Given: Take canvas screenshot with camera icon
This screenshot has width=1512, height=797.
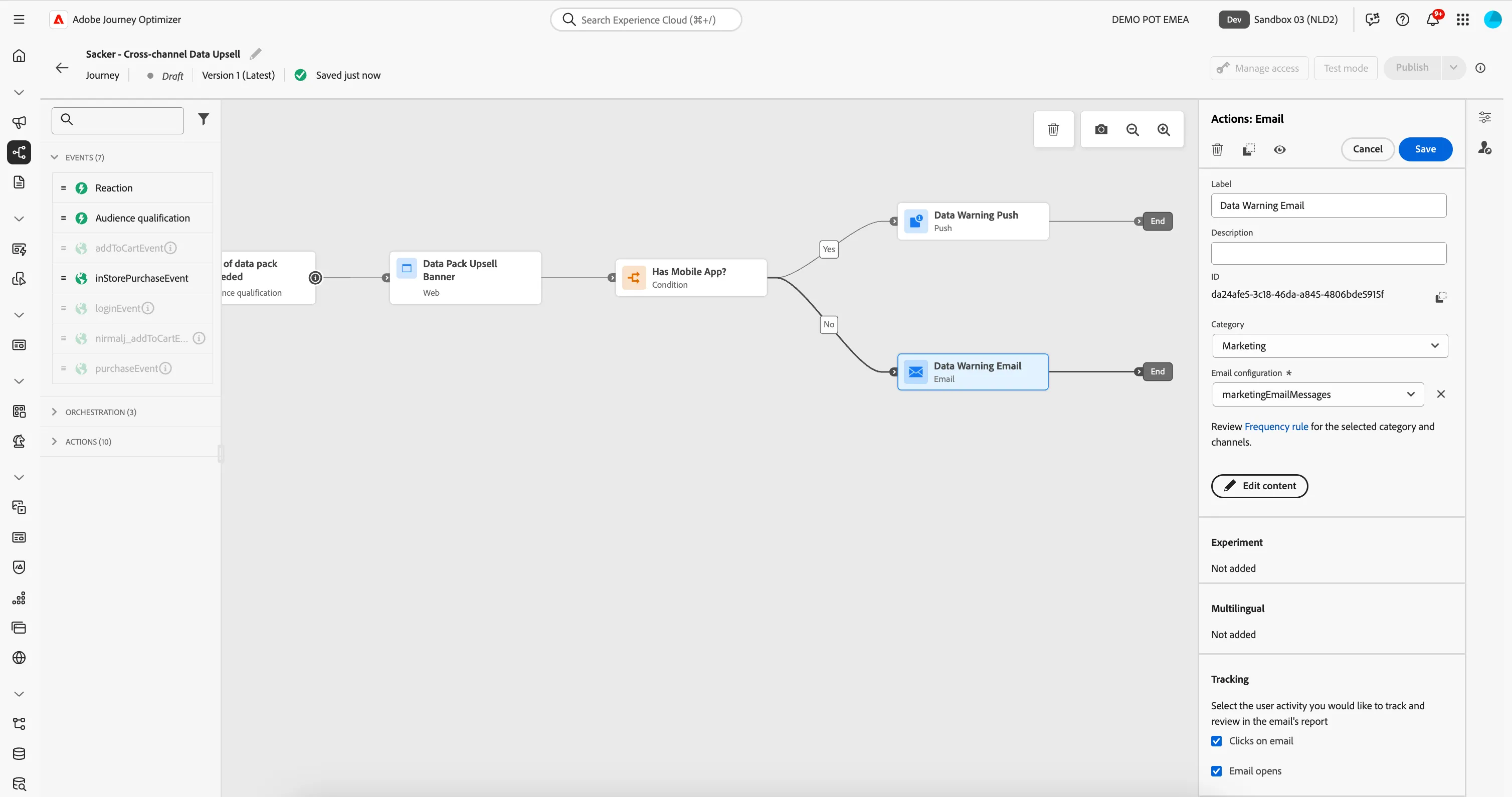Looking at the screenshot, I should point(1101,129).
